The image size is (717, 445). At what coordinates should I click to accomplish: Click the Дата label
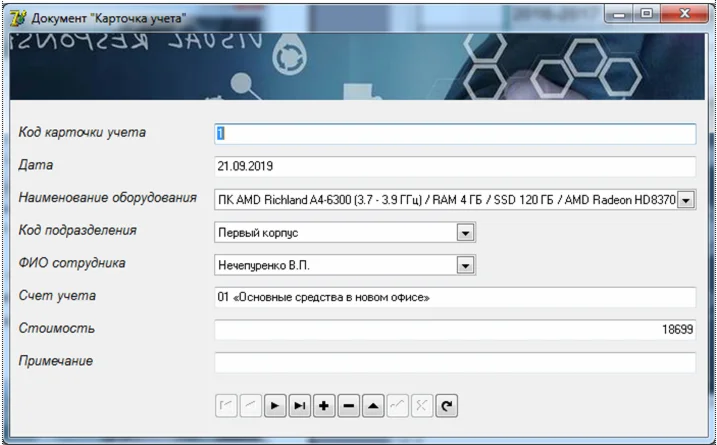tap(36, 165)
